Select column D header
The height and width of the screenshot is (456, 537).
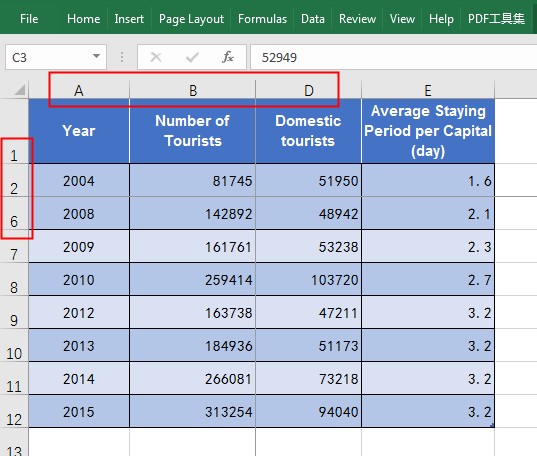click(308, 90)
